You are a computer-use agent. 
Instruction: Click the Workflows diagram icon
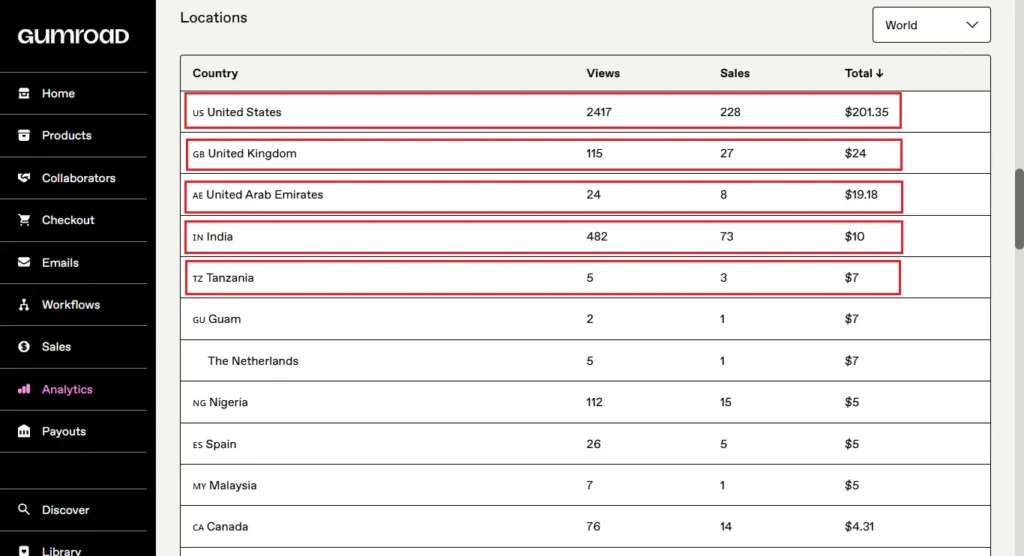click(24, 305)
